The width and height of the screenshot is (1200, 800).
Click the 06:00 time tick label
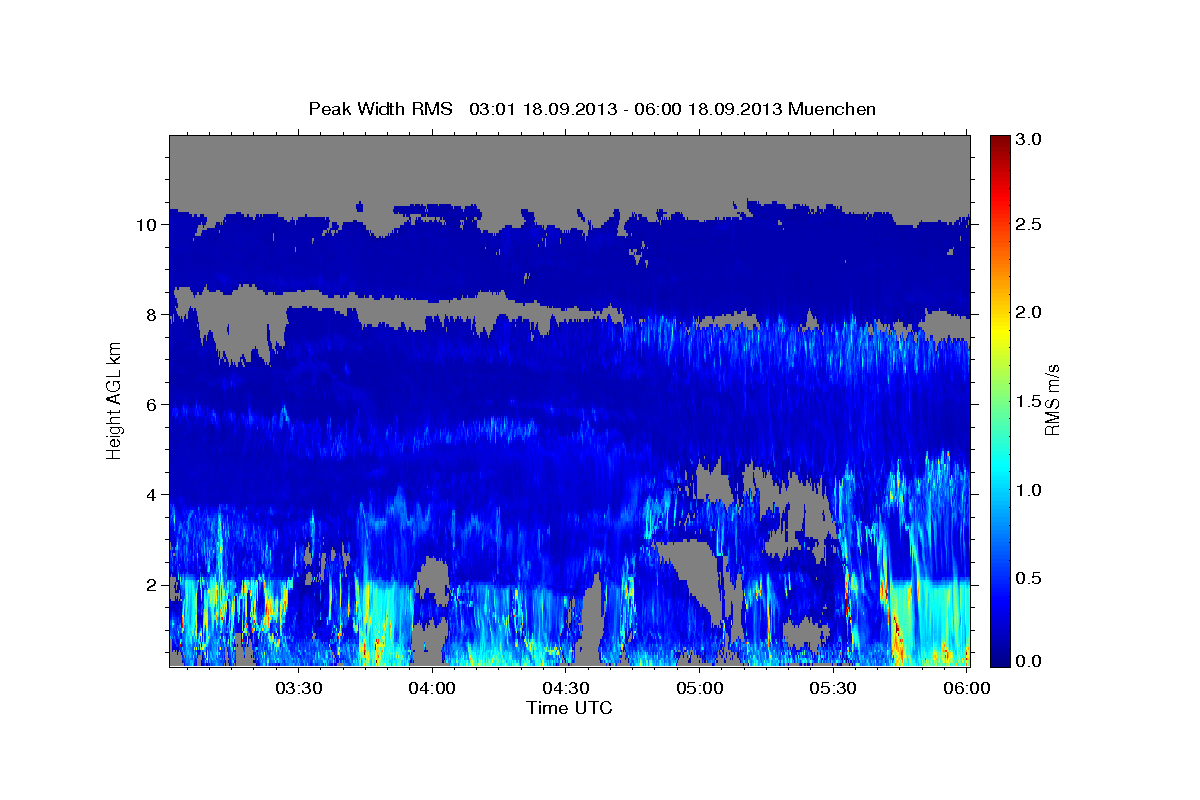[967, 689]
